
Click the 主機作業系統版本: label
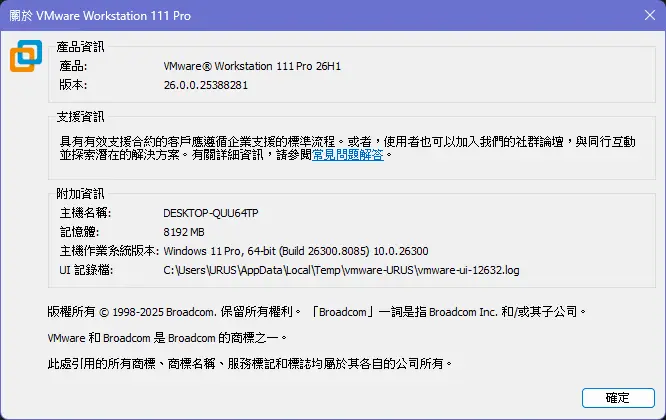[x=109, y=251]
